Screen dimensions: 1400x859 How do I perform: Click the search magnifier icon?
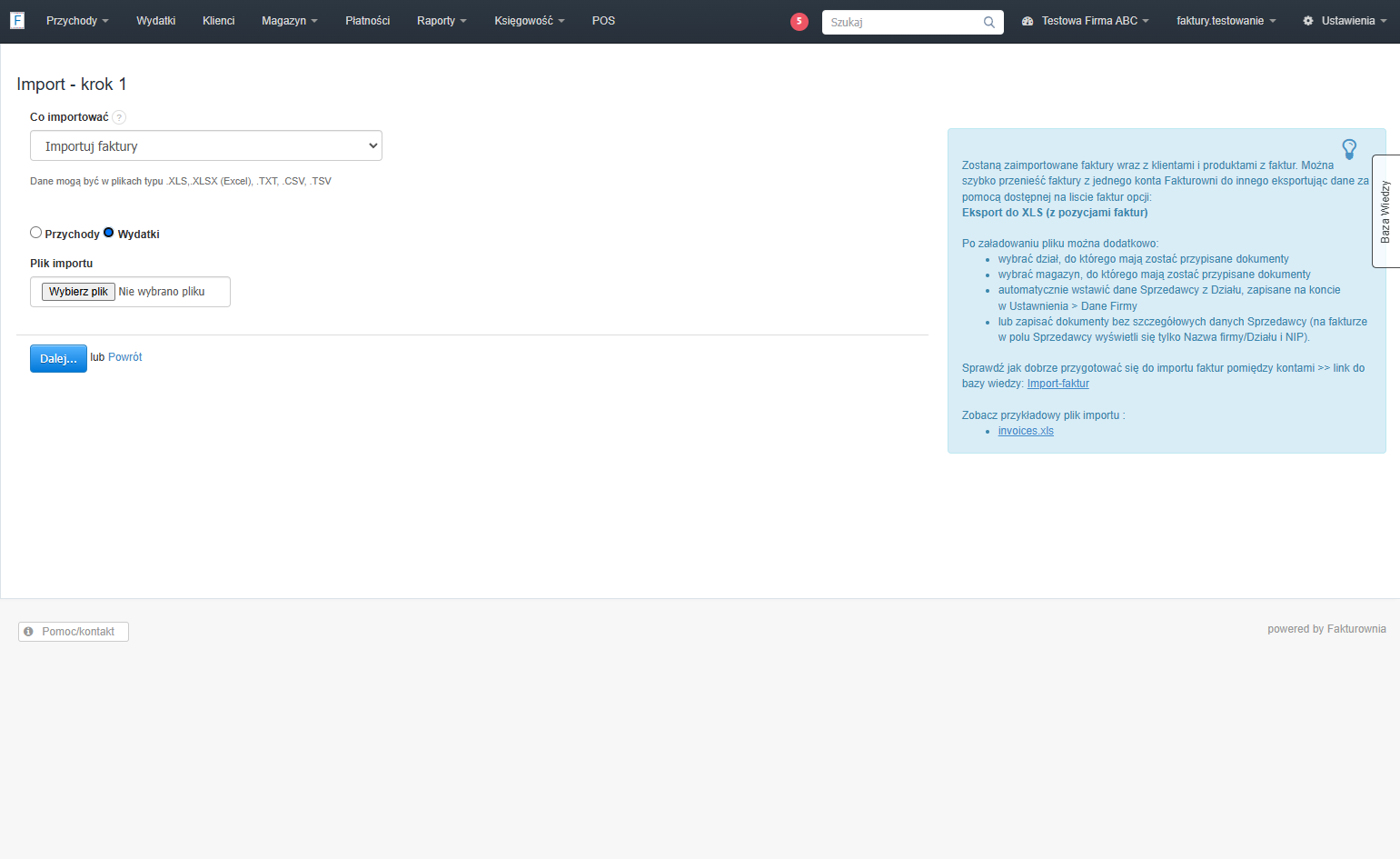tap(989, 23)
